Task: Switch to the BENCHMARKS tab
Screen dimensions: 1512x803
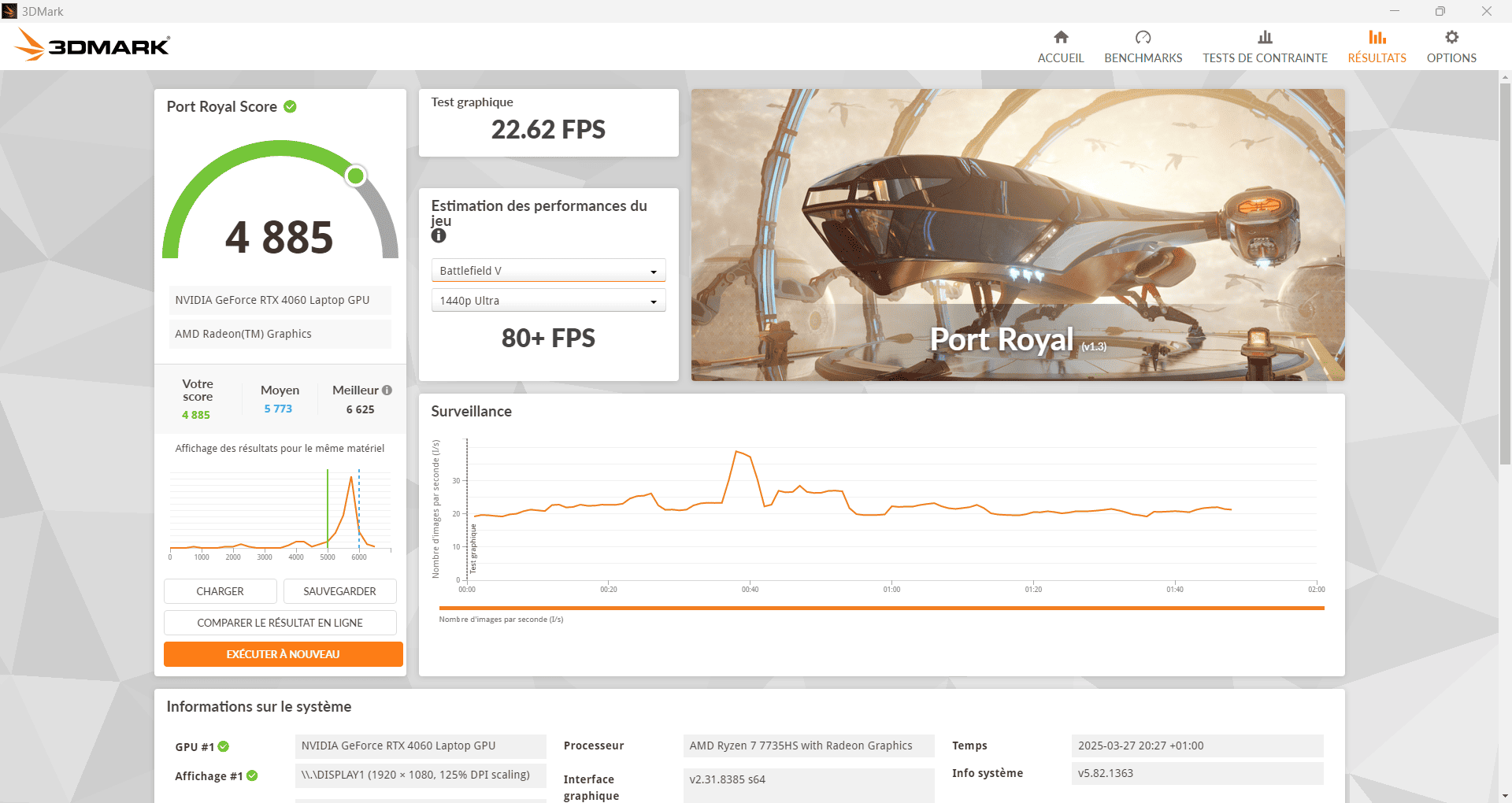Action: [x=1143, y=47]
